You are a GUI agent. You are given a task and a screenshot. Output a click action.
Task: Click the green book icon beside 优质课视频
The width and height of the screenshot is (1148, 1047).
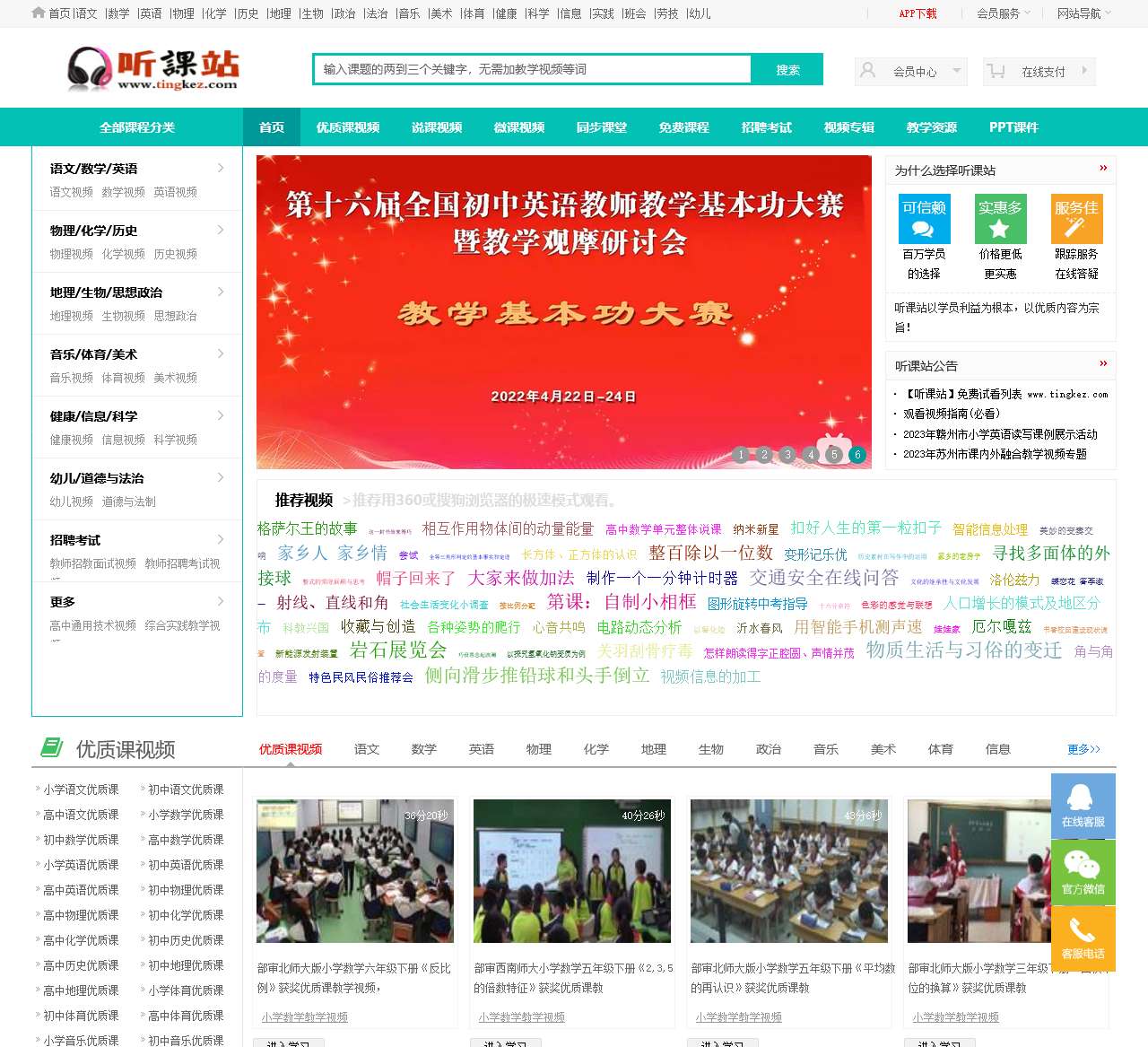[x=52, y=746]
